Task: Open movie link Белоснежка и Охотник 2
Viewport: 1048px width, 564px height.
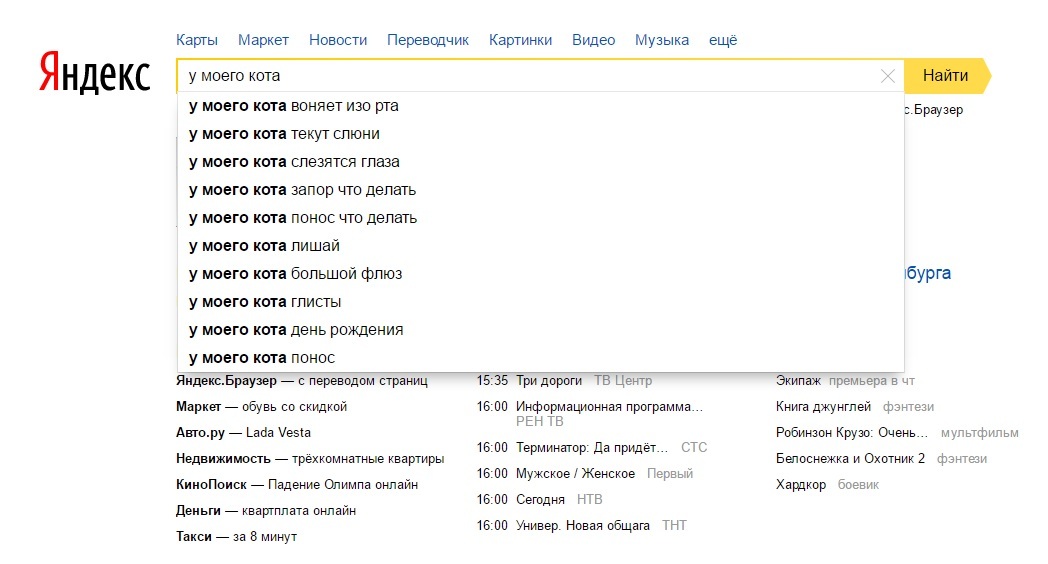Action: [x=850, y=459]
